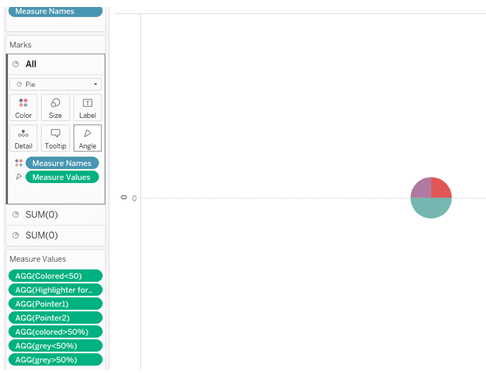Open the Angle mark card
The width and height of the screenshot is (486, 373).
coord(87,138)
